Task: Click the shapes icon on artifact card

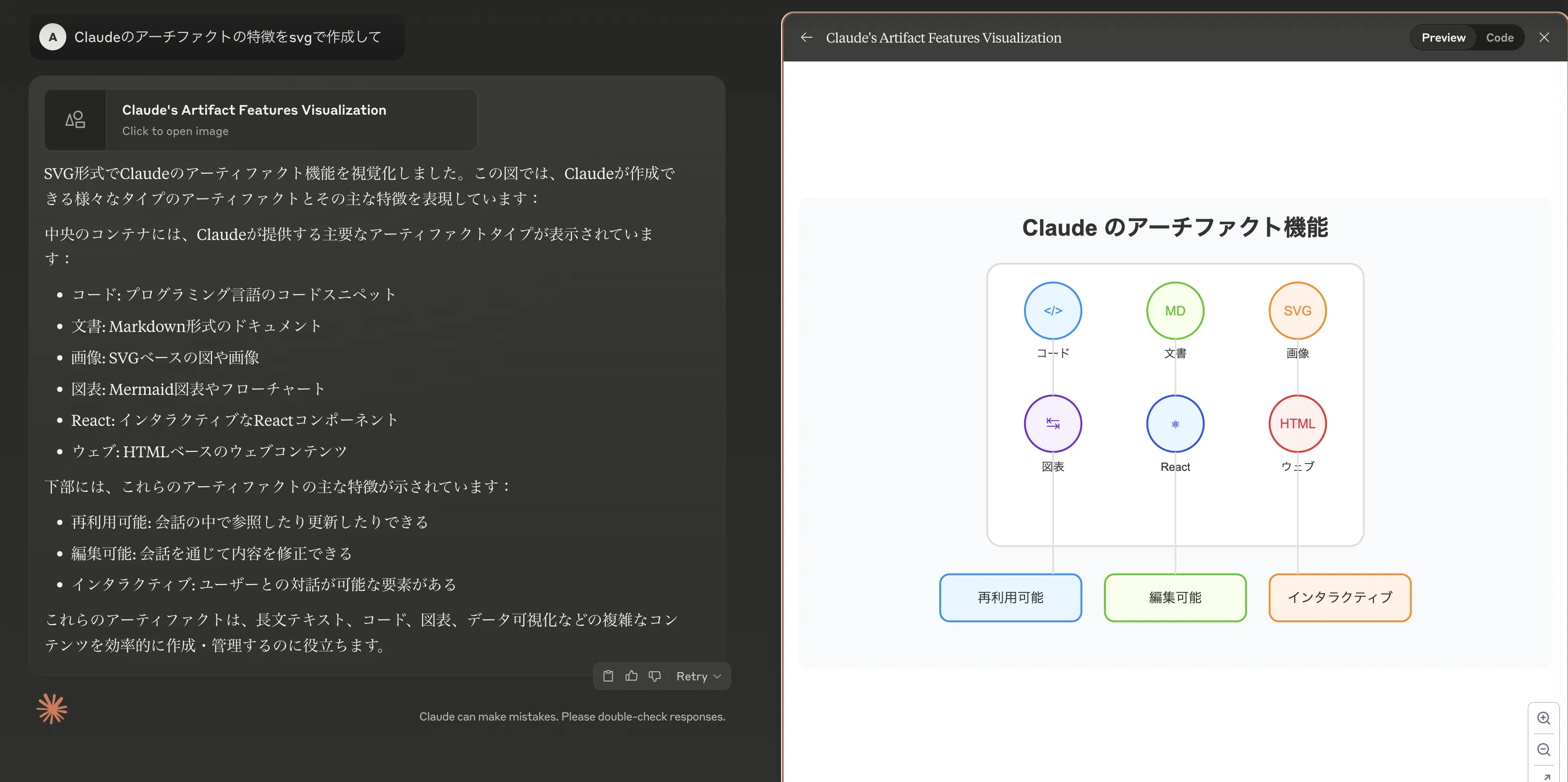Action: click(75, 120)
